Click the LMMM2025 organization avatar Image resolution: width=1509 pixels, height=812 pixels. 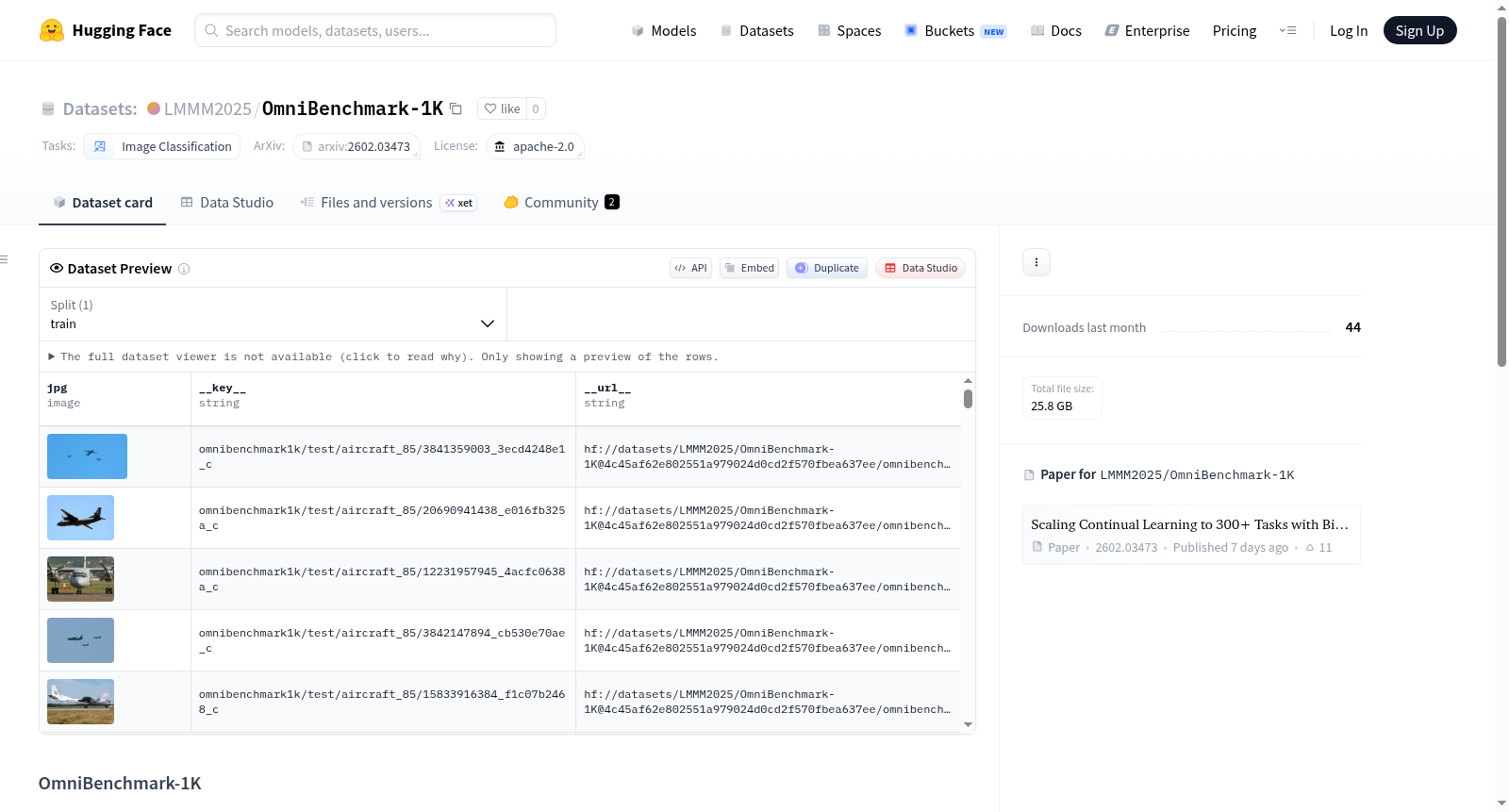(154, 108)
